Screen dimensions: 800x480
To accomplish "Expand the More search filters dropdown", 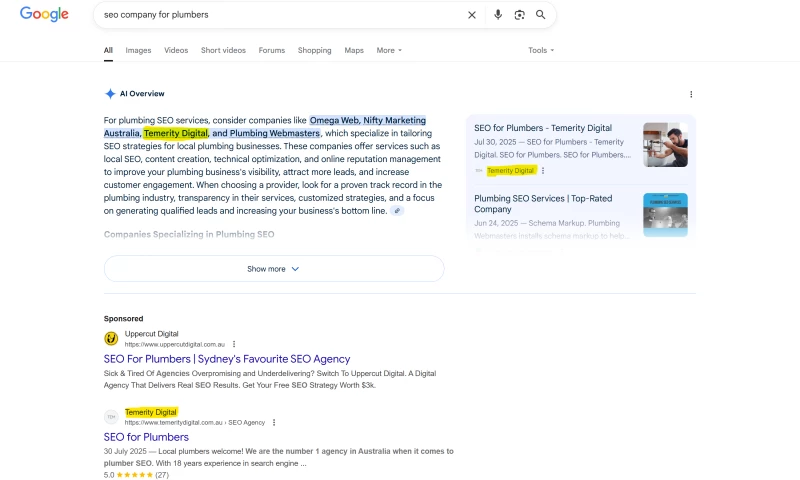I will pyautogui.click(x=389, y=50).
